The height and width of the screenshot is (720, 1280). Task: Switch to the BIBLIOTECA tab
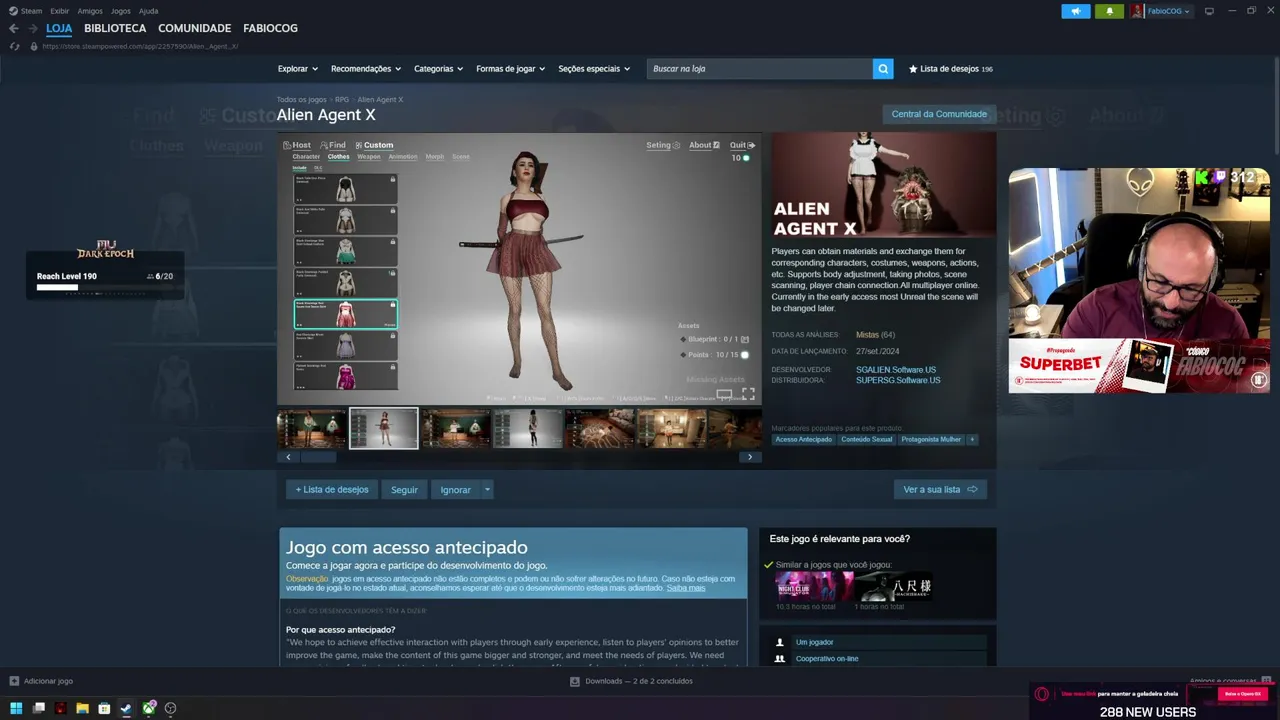tap(115, 28)
